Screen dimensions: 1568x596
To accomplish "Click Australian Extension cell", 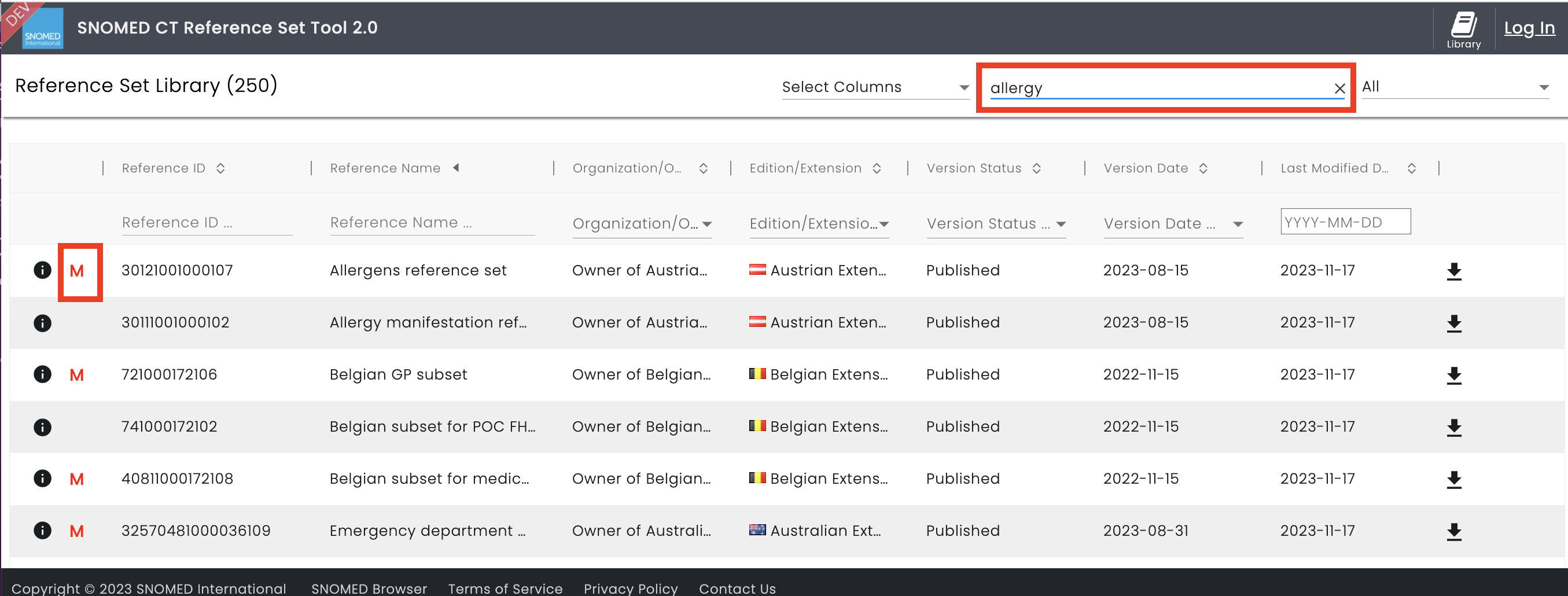I will click(815, 531).
